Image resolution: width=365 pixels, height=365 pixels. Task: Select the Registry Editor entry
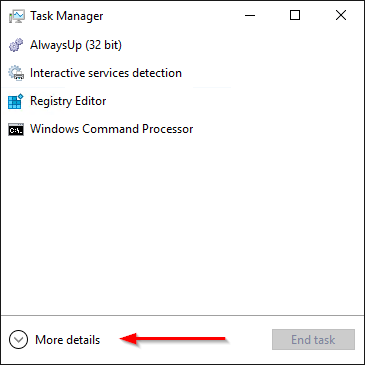(x=182, y=101)
